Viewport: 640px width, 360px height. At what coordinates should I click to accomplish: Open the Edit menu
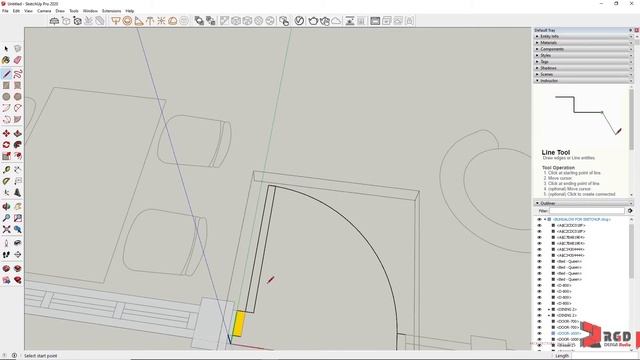(x=16, y=11)
